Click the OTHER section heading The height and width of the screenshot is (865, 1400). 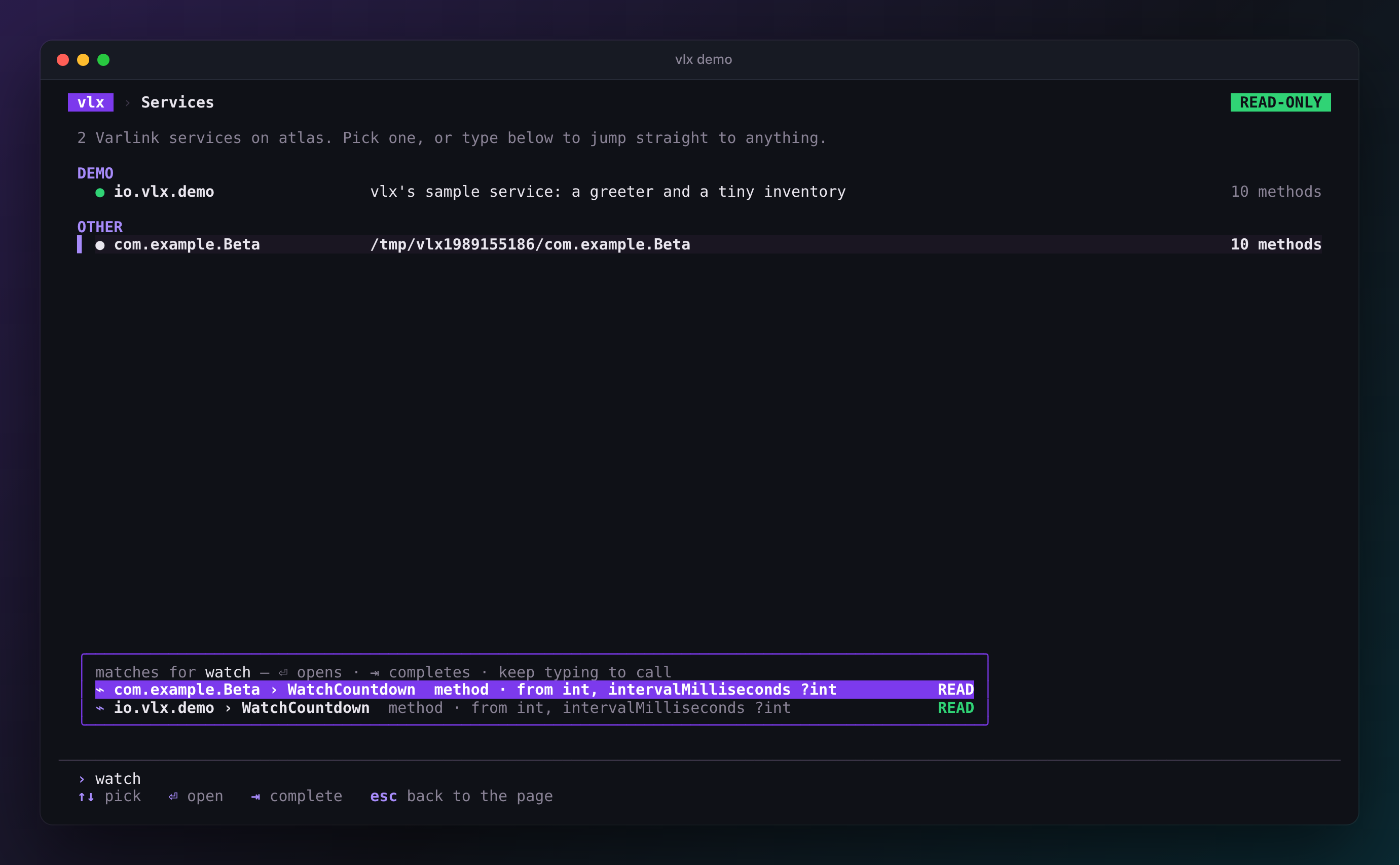[100, 227]
